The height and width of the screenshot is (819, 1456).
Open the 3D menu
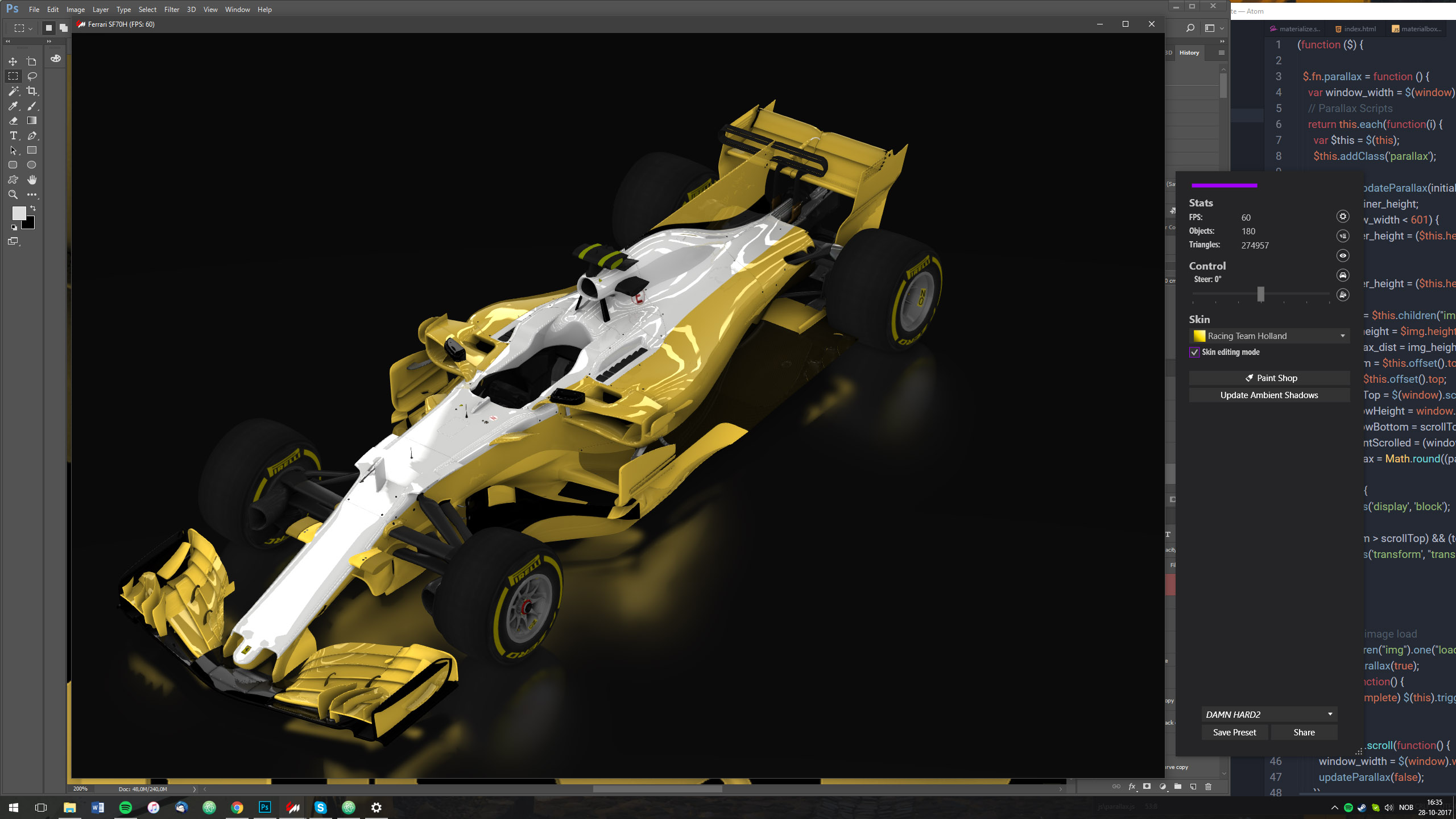click(191, 10)
